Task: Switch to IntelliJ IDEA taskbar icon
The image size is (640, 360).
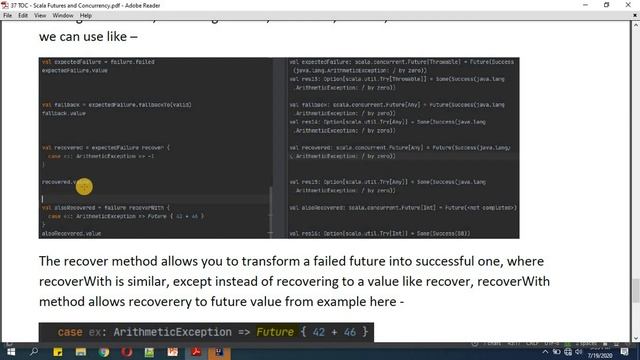Action: point(219,352)
